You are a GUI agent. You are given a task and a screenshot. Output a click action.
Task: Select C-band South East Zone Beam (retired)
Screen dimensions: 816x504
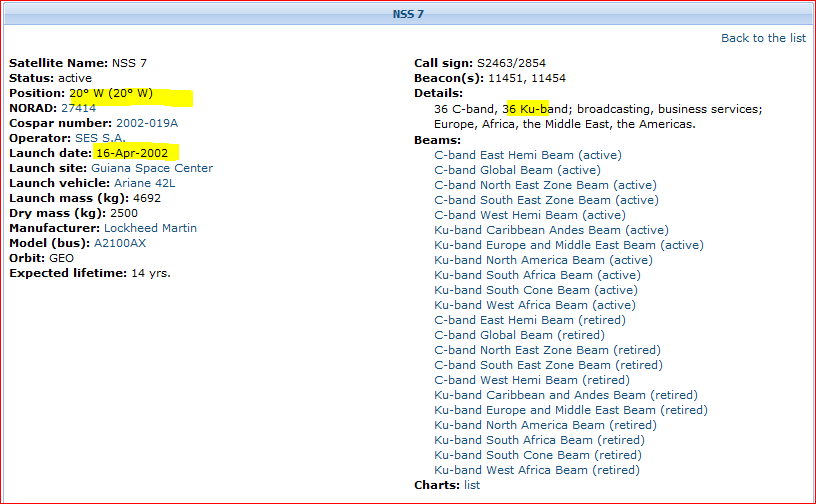pos(548,365)
